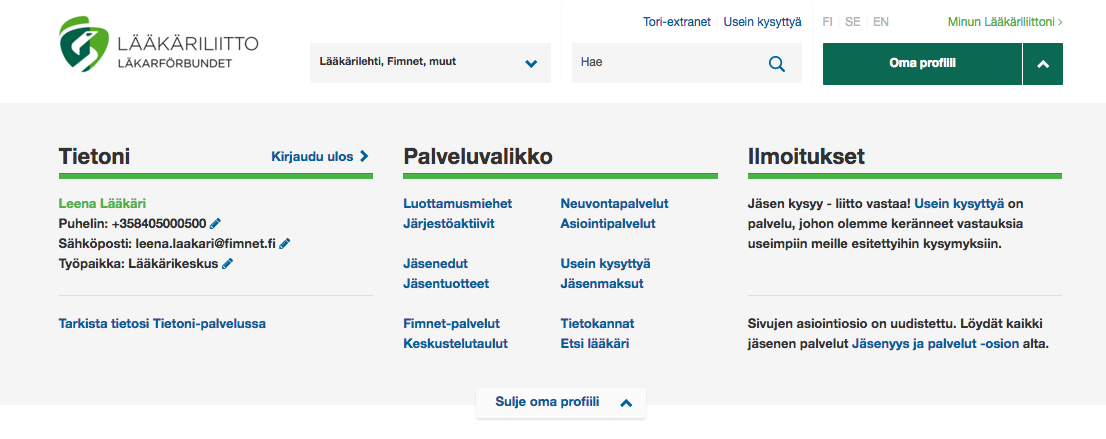Click into the Hae search field
1106x439 pixels.
pyautogui.click(x=667, y=63)
